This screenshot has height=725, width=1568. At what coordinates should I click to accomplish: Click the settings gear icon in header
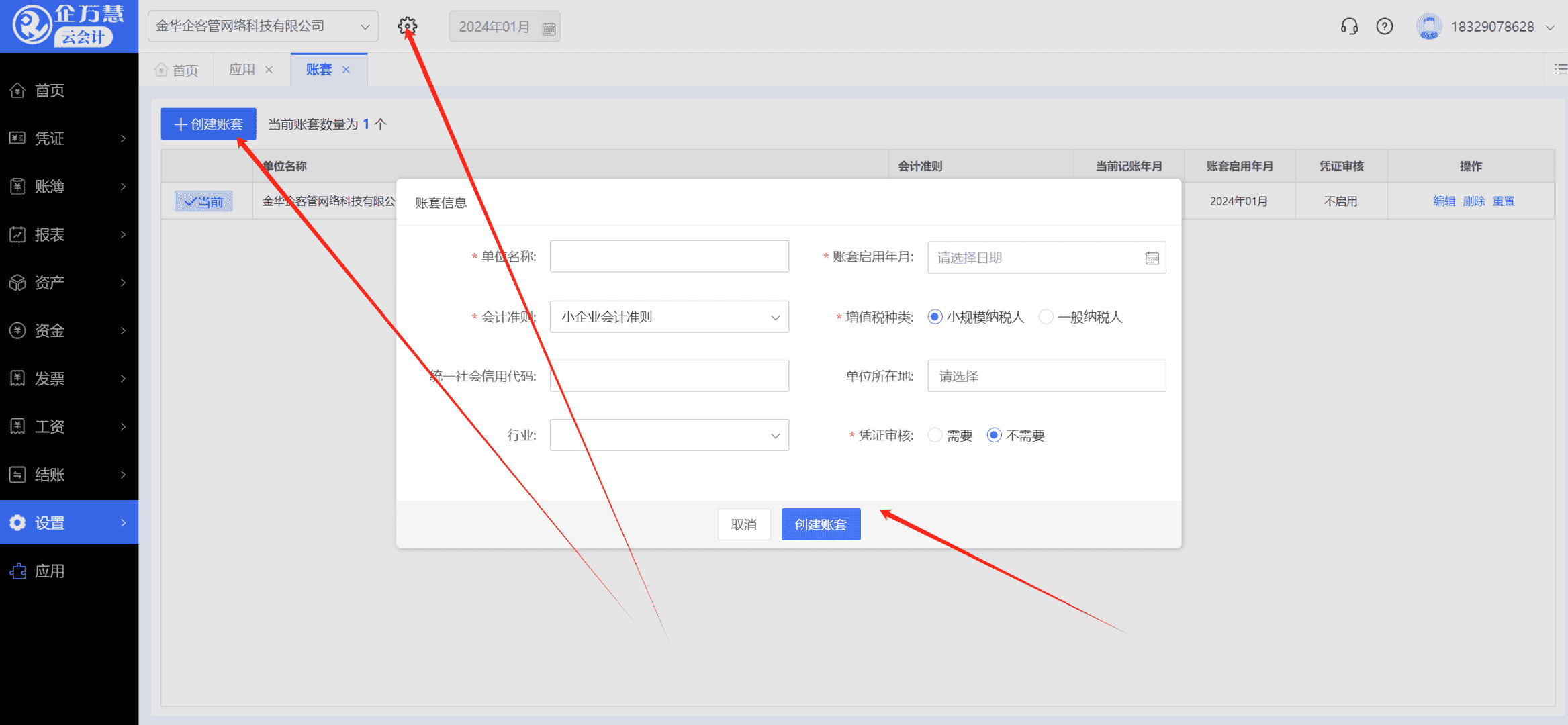407,26
